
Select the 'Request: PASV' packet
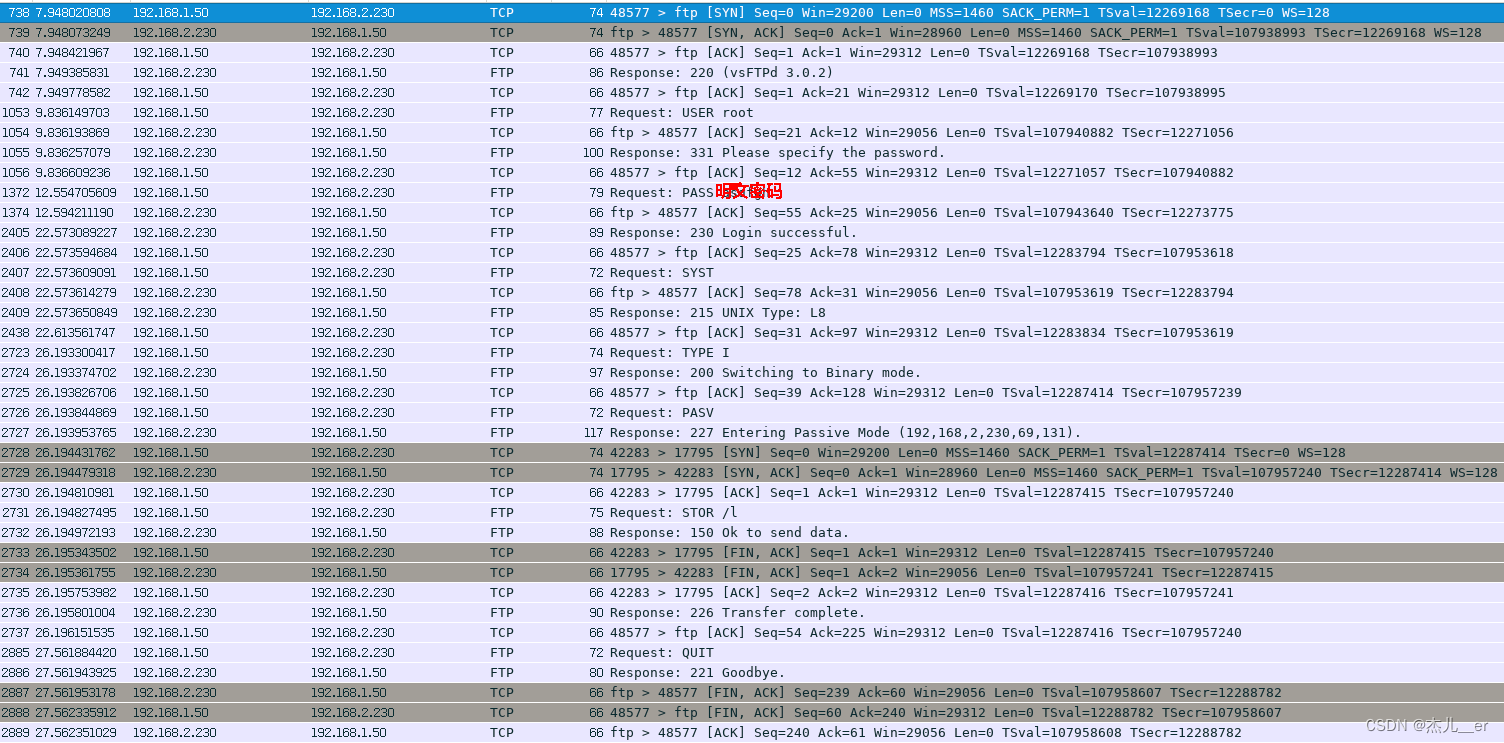click(x=752, y=413)
